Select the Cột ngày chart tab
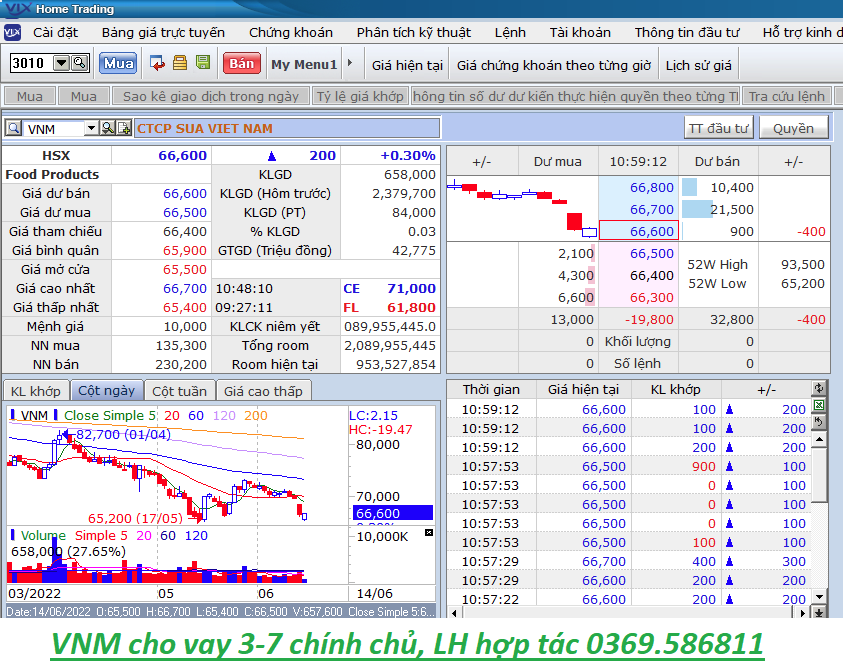The width and height of the screenshot is (843, 670). coord(106,390)
